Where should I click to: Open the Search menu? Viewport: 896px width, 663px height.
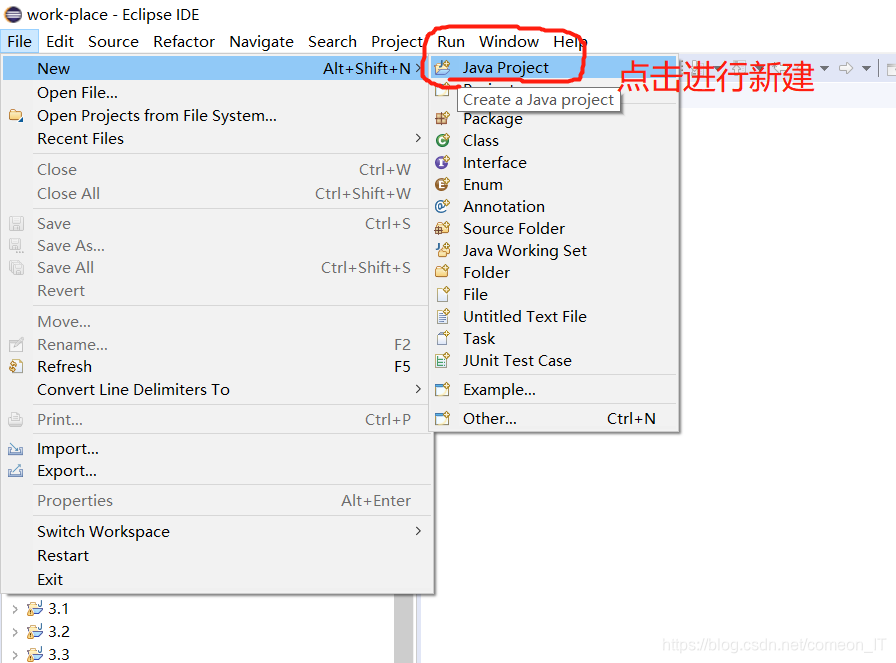(332, 42)
